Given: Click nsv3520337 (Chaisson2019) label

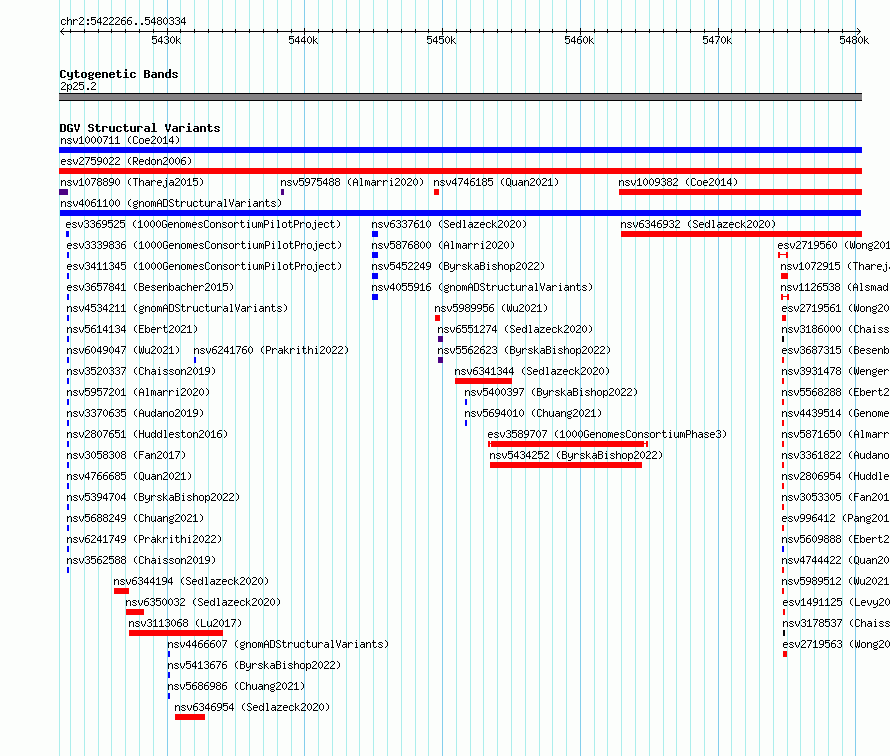Looking at the screenshot, I should point(141,371).
